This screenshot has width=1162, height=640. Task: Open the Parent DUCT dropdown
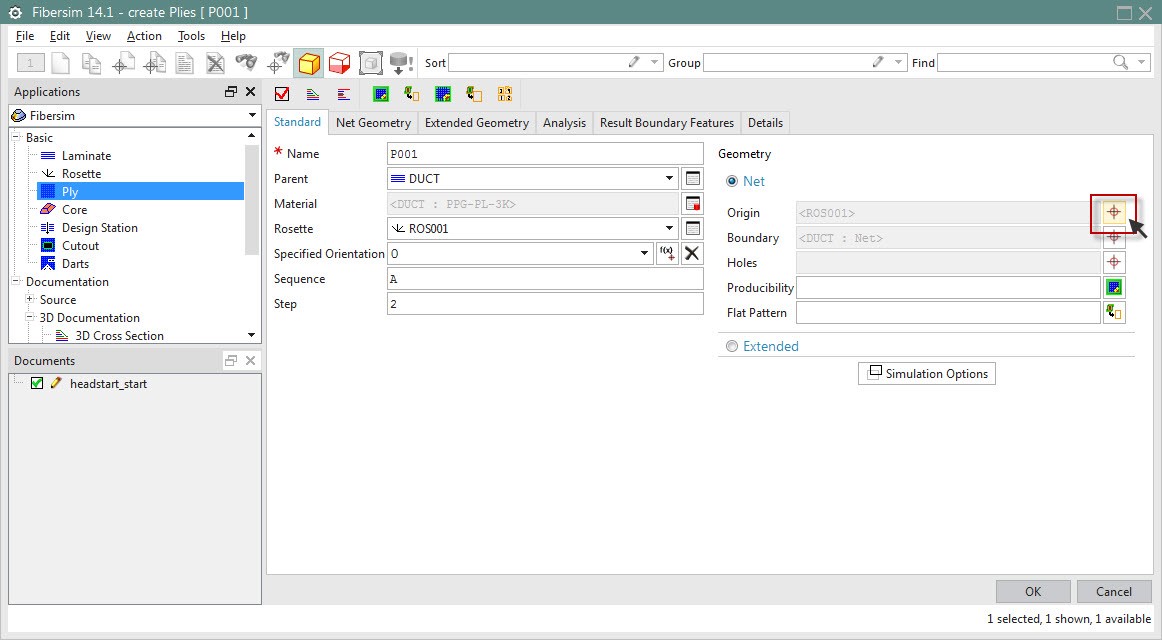(669, 179)
